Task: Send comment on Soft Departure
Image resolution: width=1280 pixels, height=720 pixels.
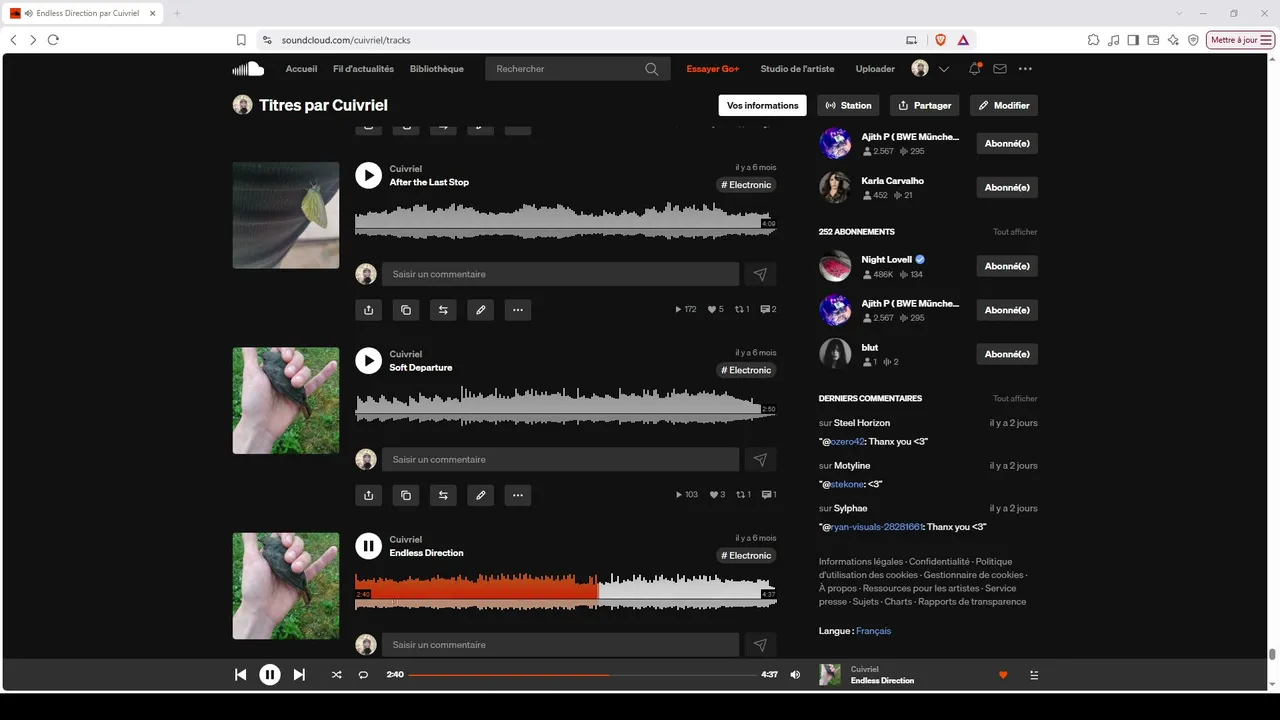Action: 760,459
